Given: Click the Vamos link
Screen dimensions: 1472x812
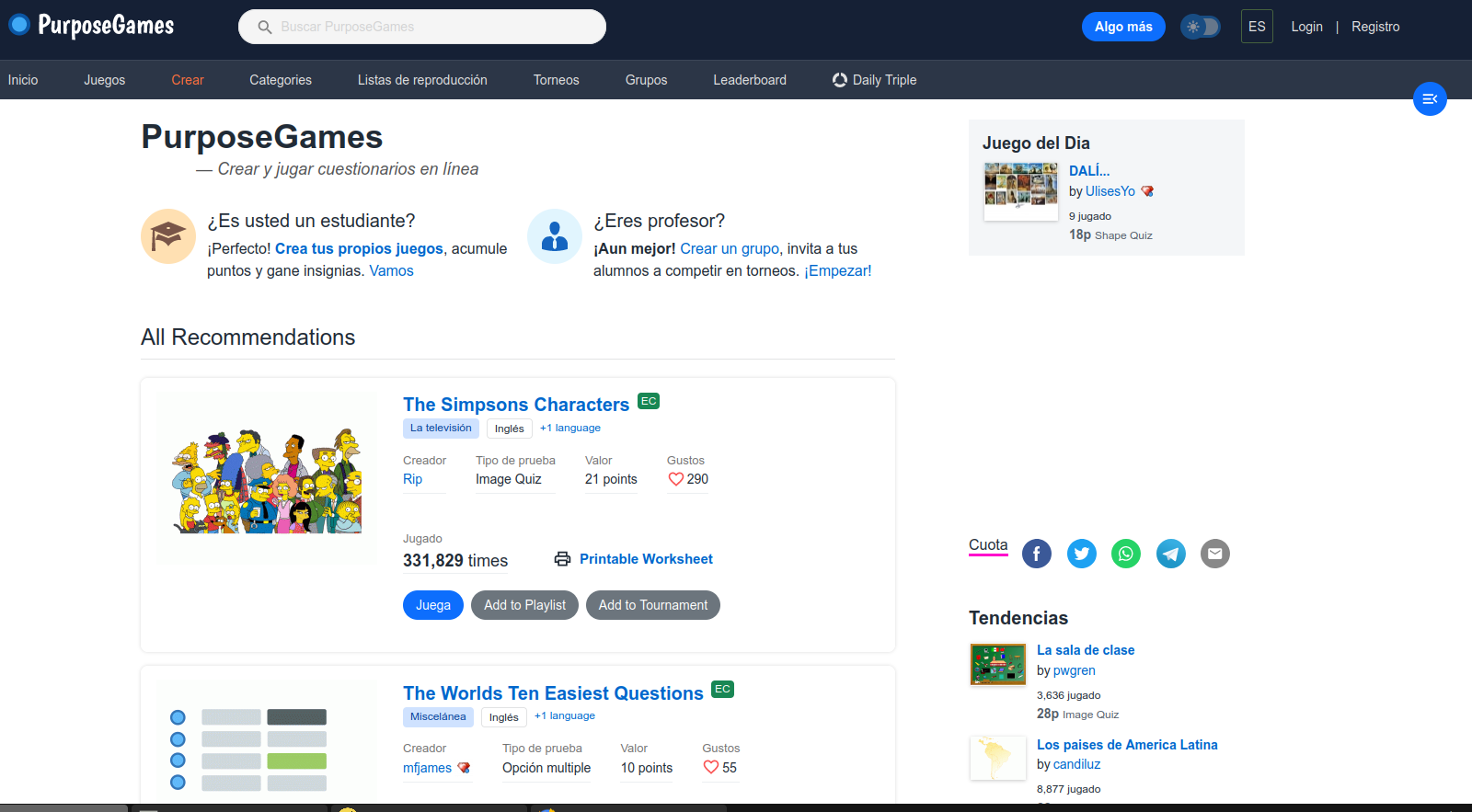Looking at the screenshot, I should pos(391,270).
